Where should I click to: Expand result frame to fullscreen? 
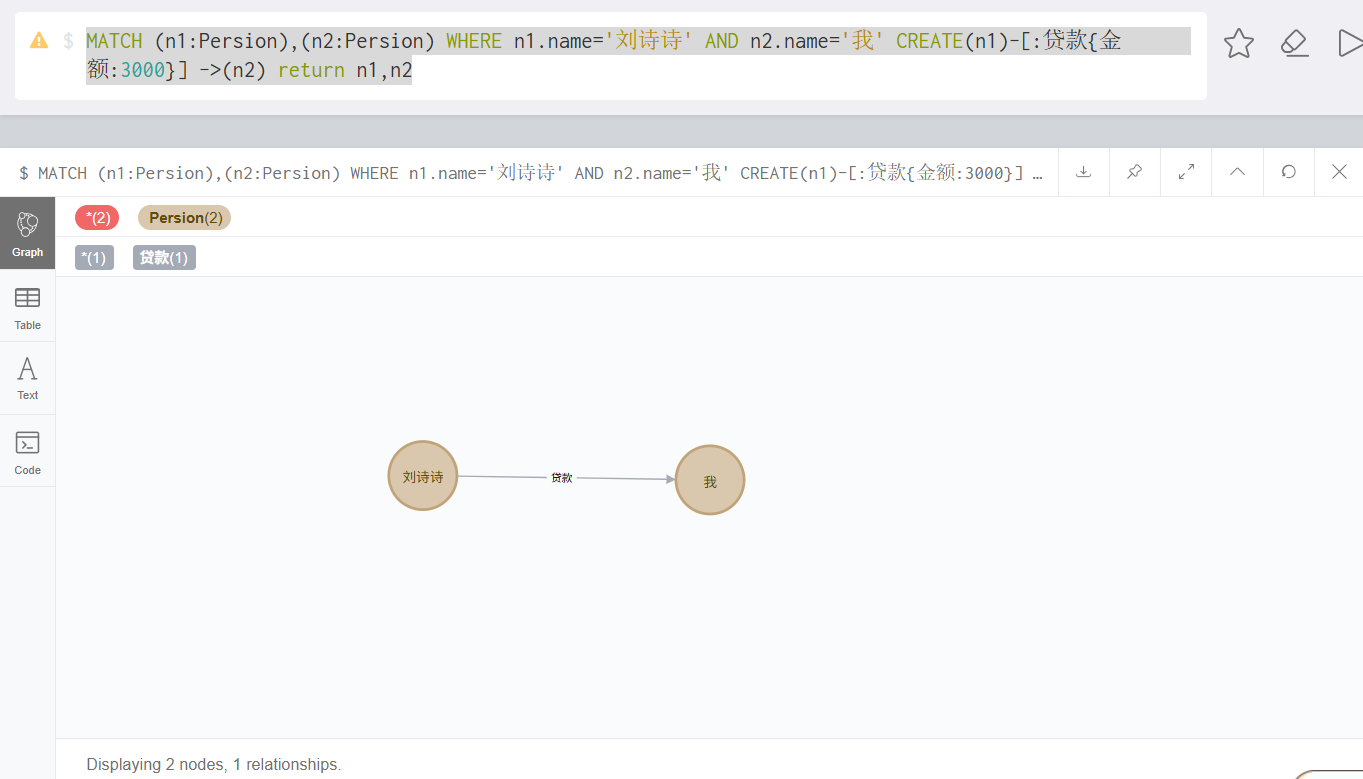(x=1186, y=172)
